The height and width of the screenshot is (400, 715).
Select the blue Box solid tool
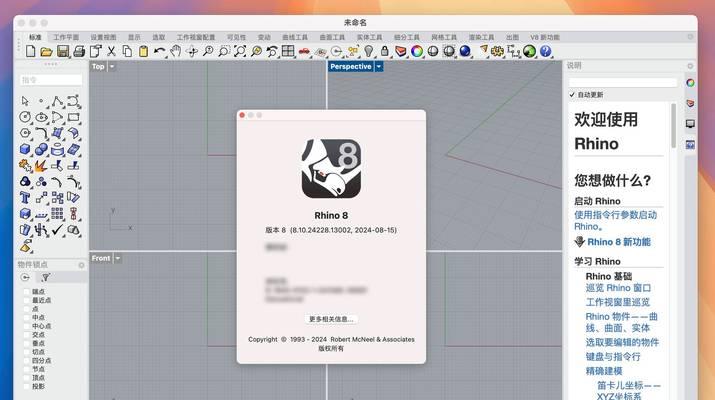[25, 149]
